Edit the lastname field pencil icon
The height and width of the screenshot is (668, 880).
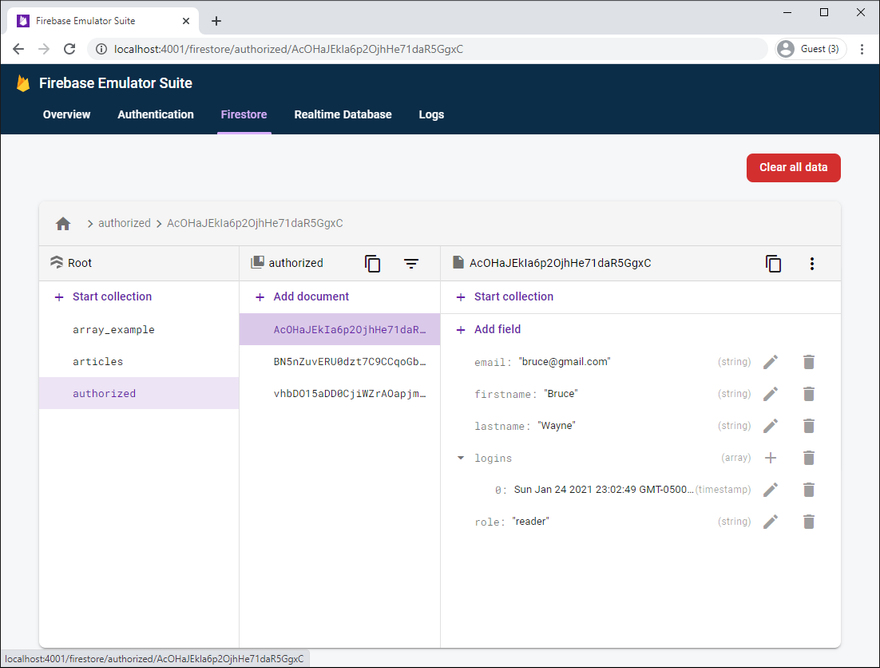(771, 426)
